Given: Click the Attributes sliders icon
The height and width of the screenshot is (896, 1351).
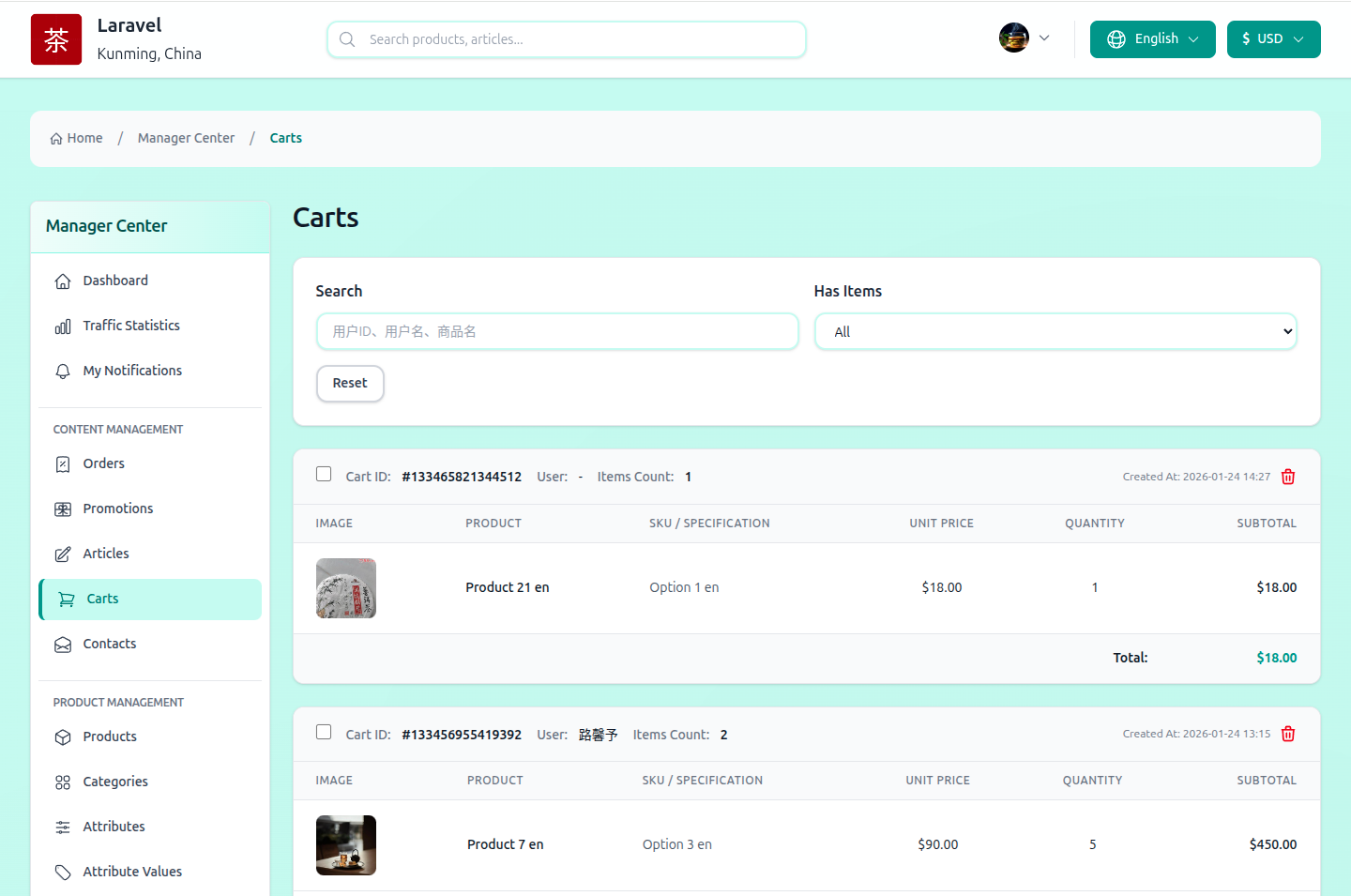Looking at the screenshot, I should [x=63, y=828].
